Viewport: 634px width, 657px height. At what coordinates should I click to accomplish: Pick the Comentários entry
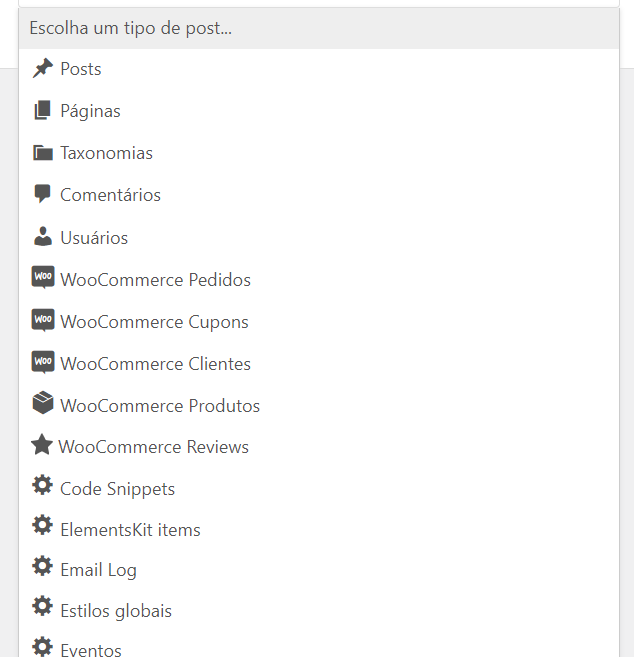point(319,195)
